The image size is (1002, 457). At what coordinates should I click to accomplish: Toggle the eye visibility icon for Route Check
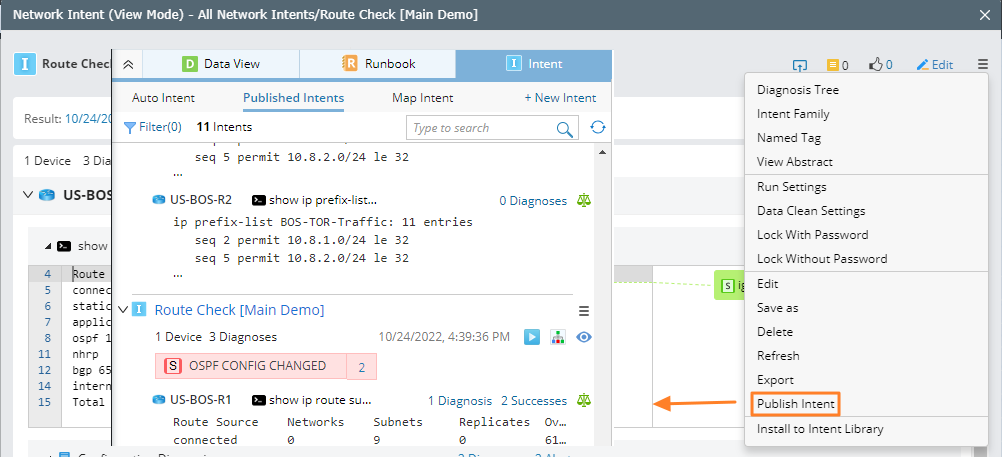583,337
